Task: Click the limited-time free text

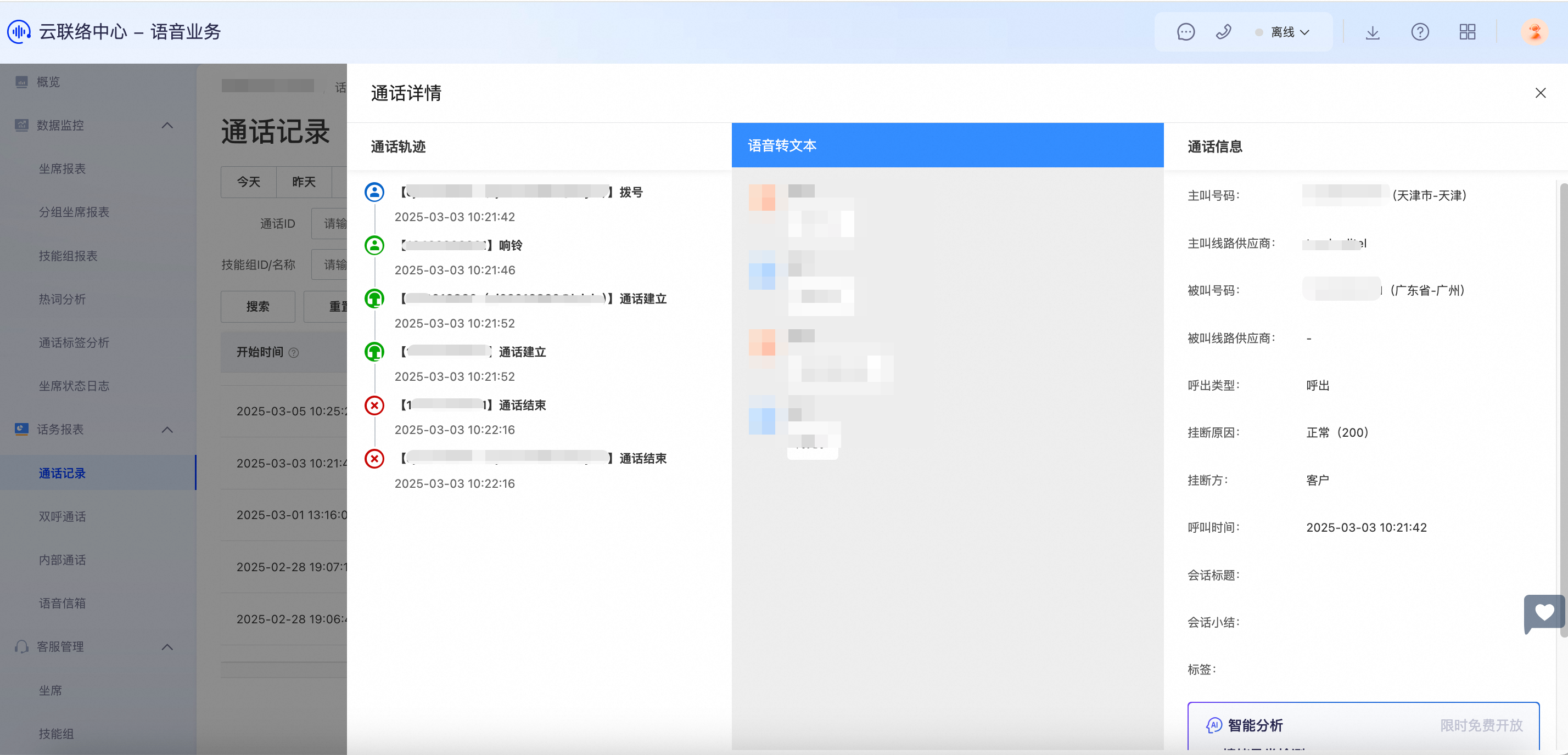Action: tap(1481, 725)
